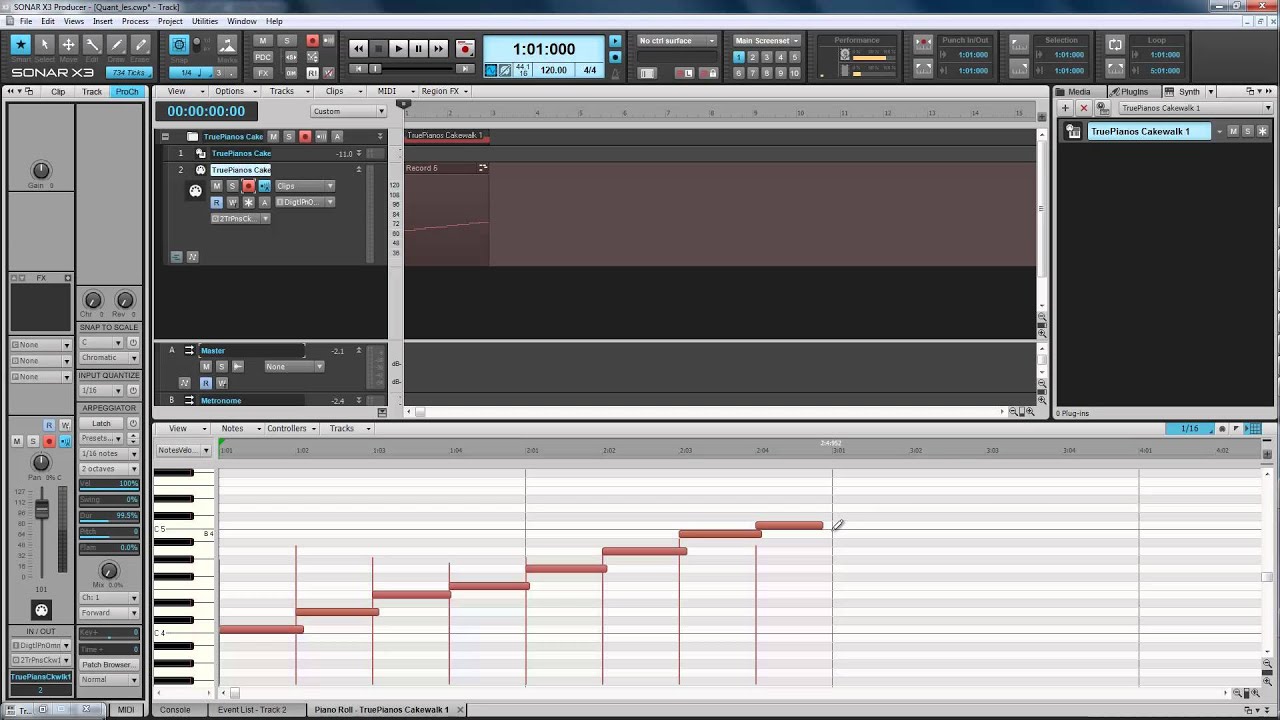Select the Select arrow tool
Screen dimensions: 1280x720
(x=44, y=45)
